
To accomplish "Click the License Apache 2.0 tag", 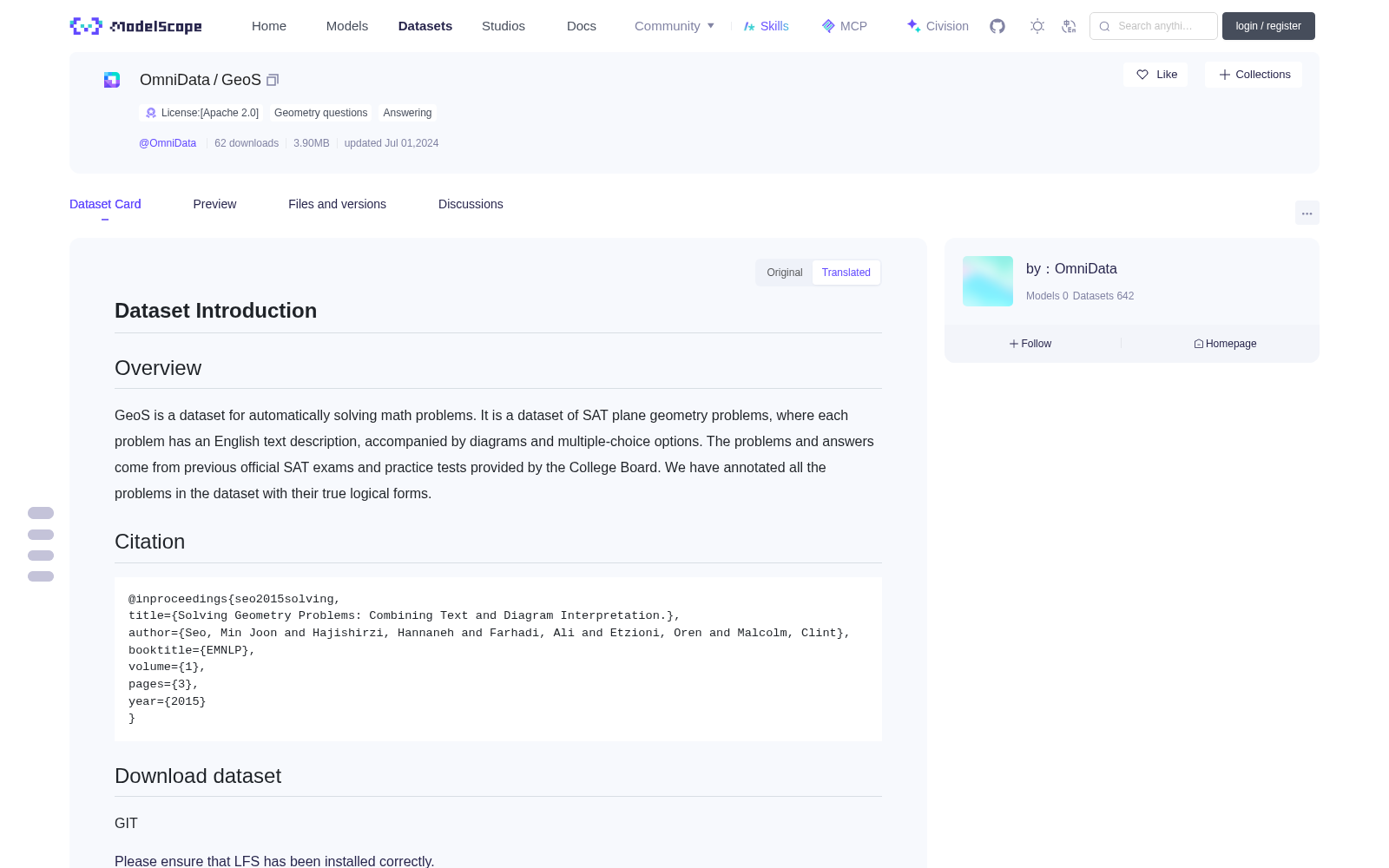I will (x=201, y=113).
